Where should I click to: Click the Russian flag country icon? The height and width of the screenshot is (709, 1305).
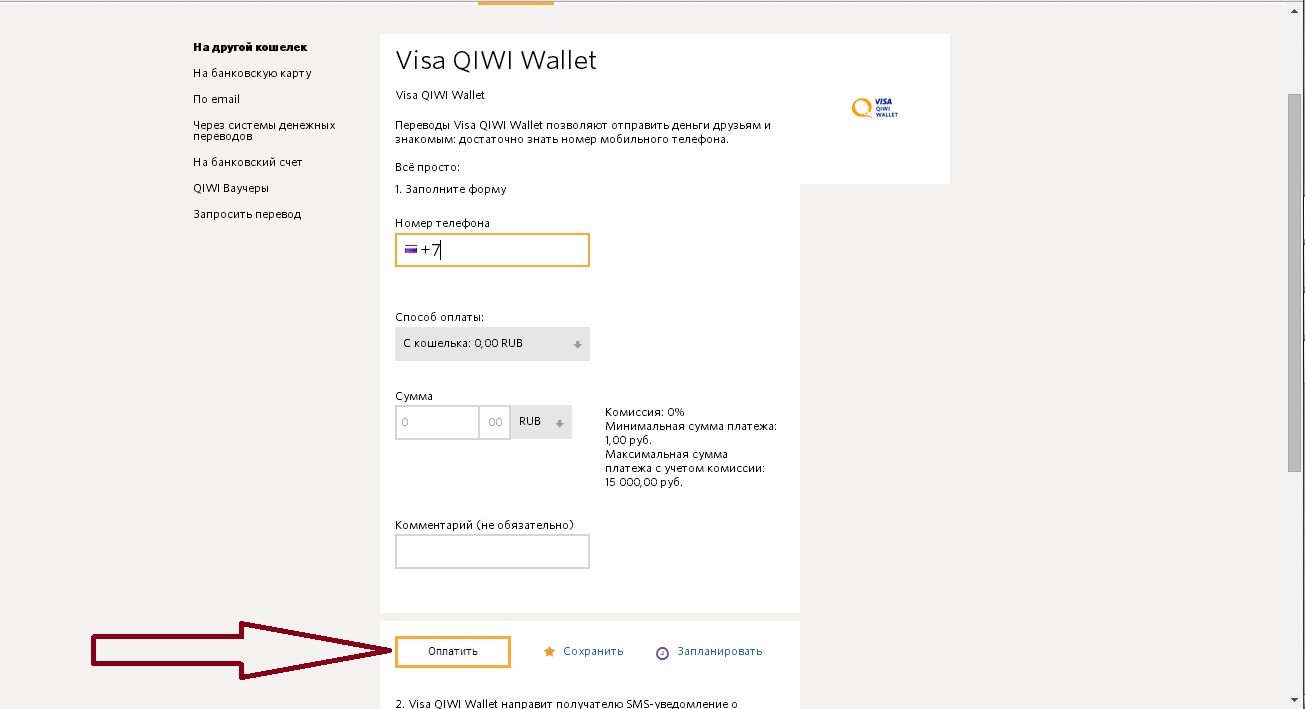tap(410, 250)
